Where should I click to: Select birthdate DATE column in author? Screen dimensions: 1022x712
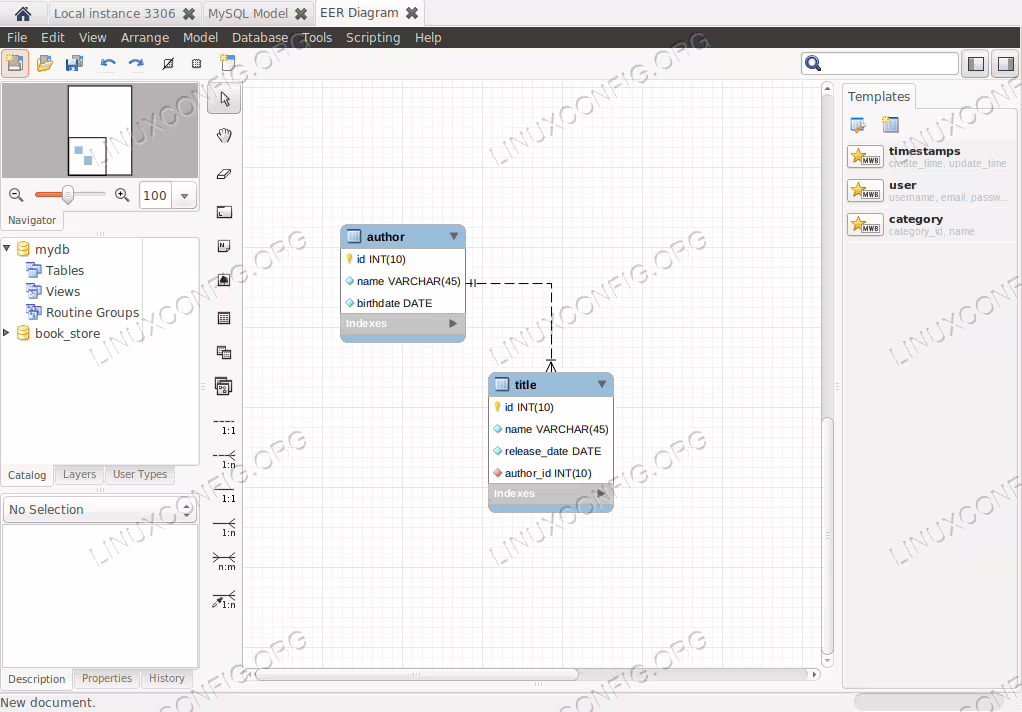point(403,303)
